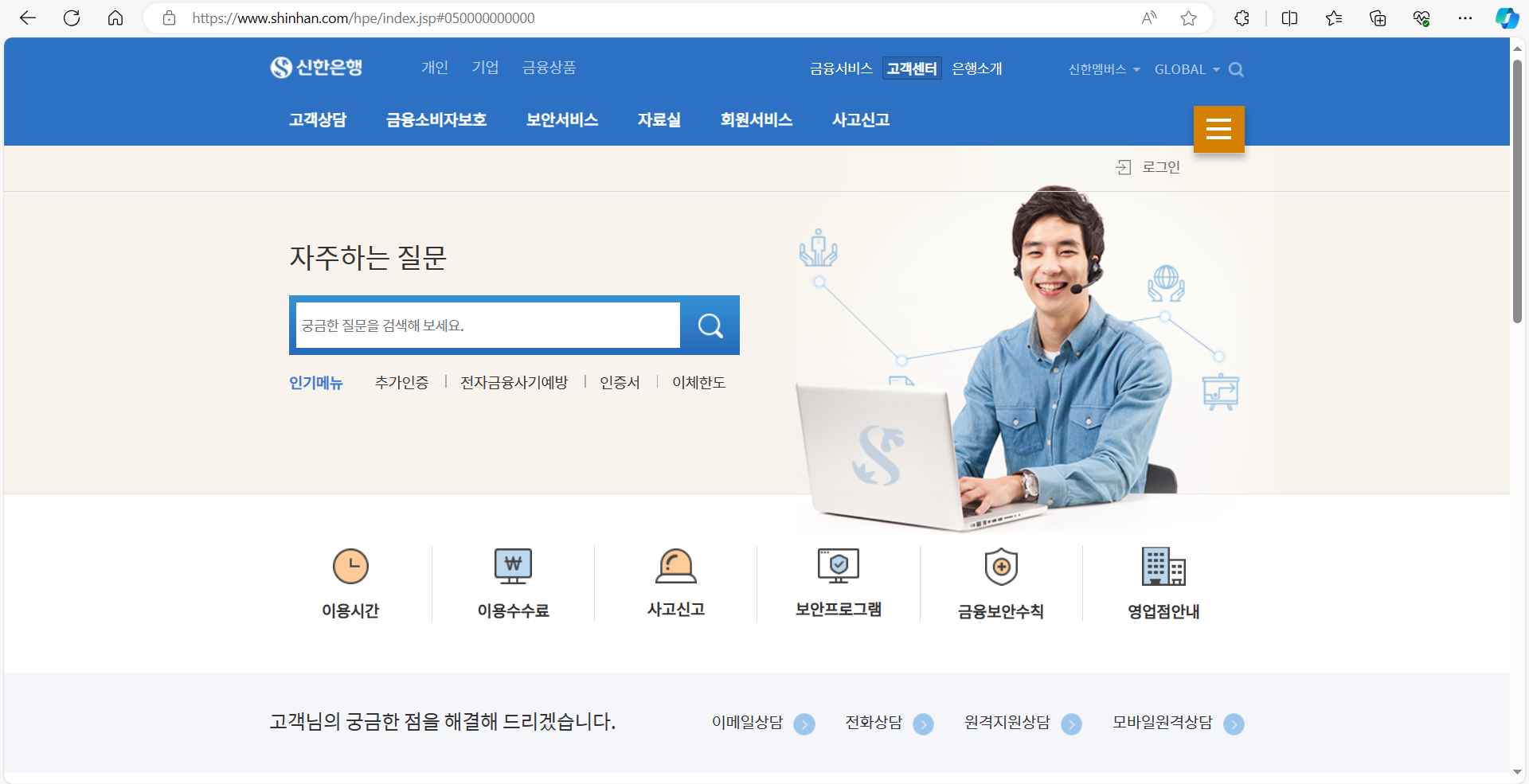Click arrow icon next to 이메일상담
Screen dimensions: 1529x784
pyautogui.click(x=804, y=724)
